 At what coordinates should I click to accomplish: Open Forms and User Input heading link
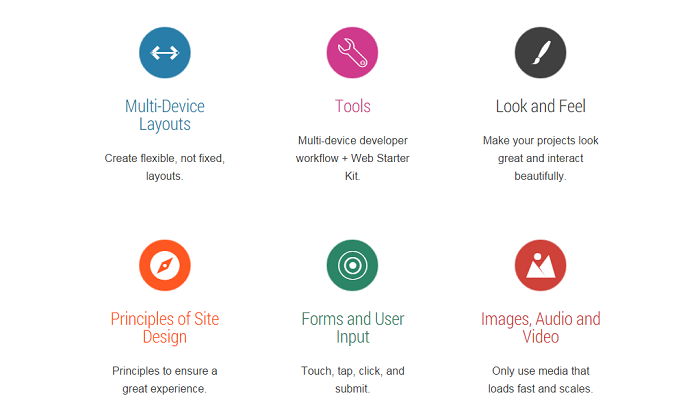click(353, 328)
